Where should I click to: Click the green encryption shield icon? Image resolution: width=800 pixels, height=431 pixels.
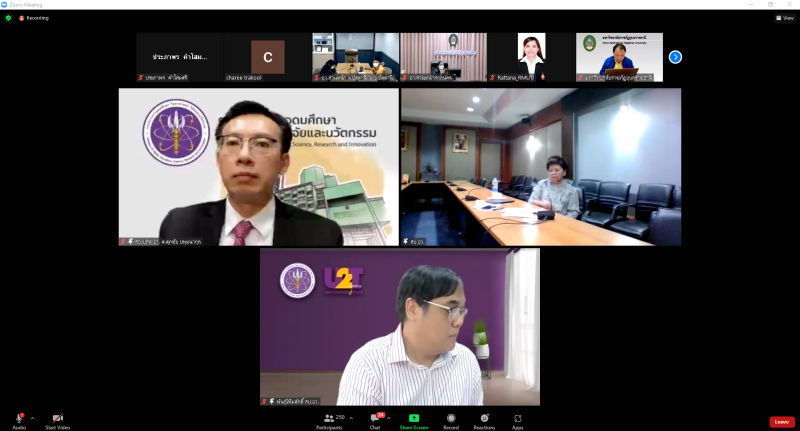[8, 18]
